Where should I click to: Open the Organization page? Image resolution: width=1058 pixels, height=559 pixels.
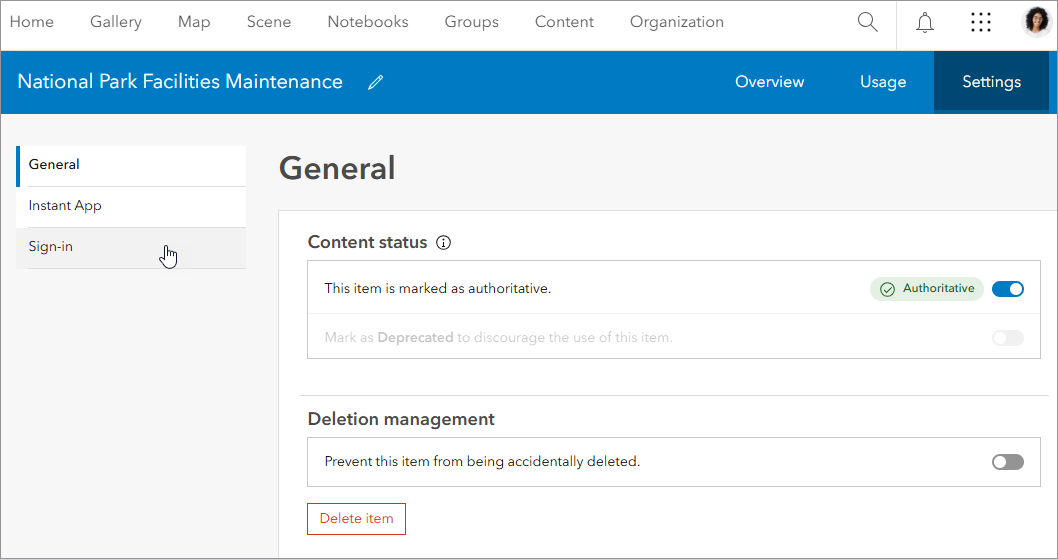click(677, 22)
